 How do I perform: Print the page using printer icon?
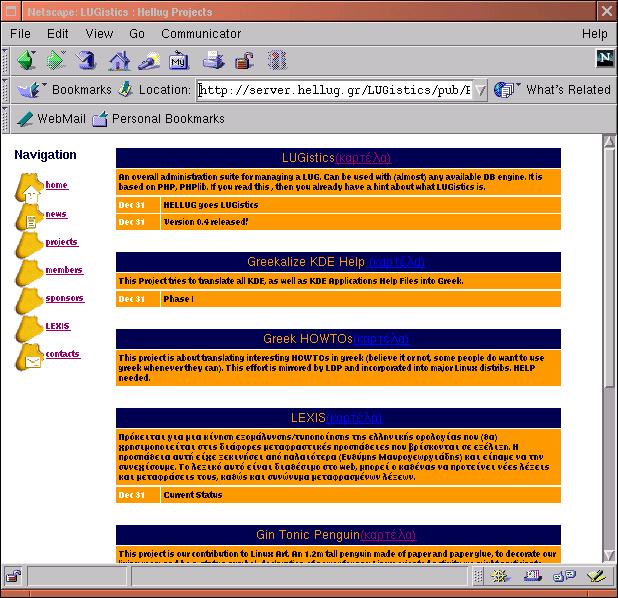point(213,60)
